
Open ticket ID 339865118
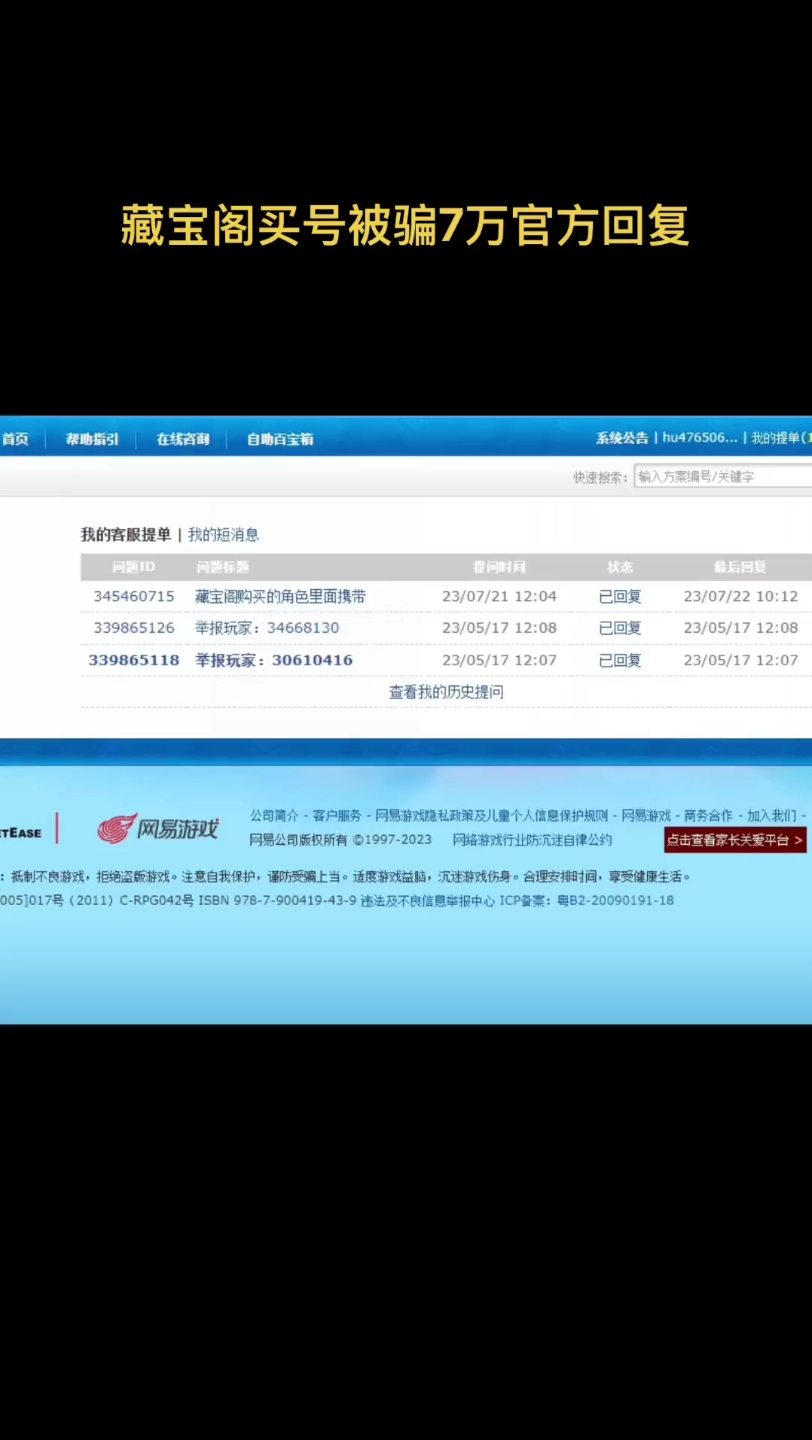(x=134, y=660)
